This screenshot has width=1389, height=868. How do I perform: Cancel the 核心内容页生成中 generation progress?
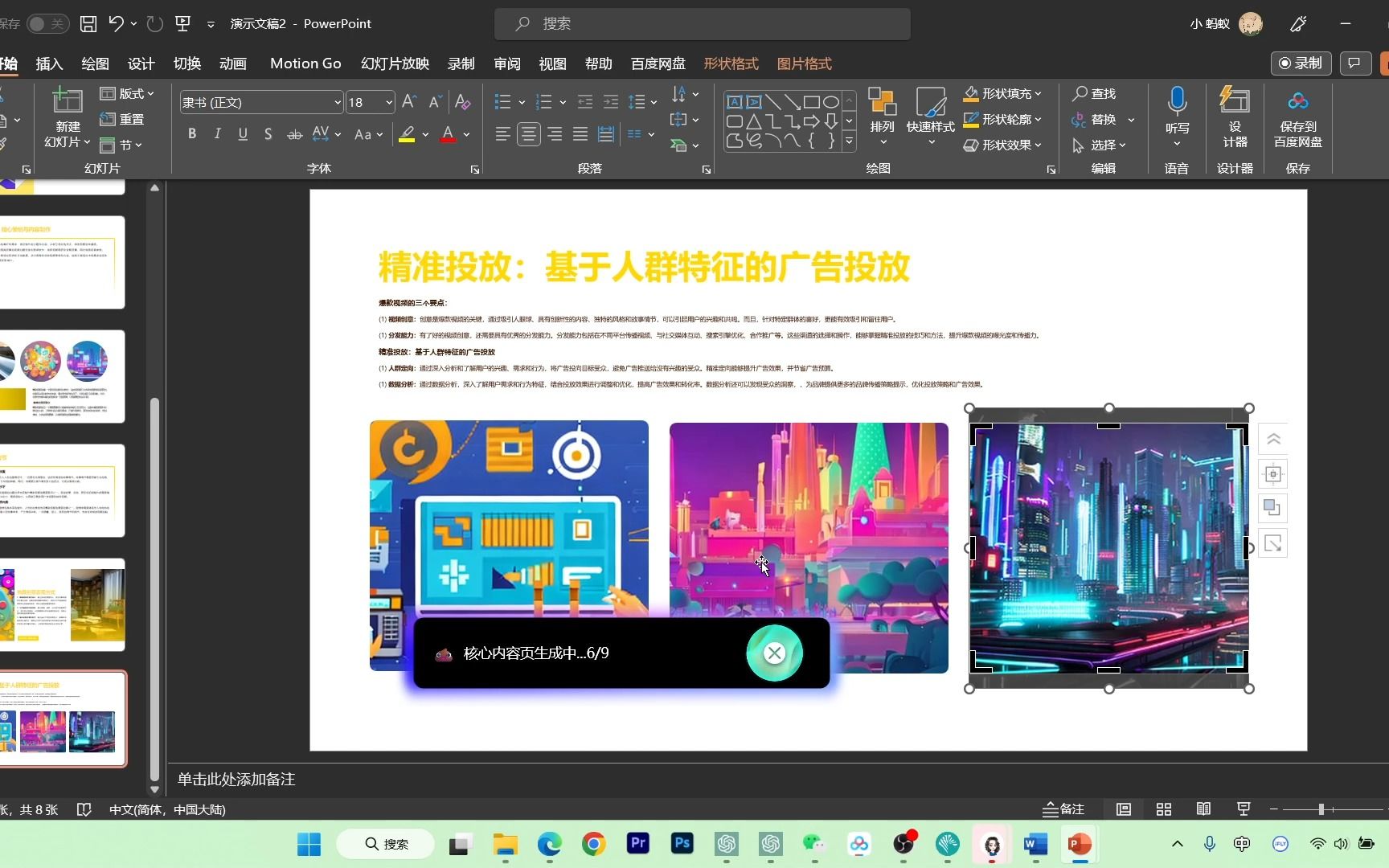click(774, 653)
